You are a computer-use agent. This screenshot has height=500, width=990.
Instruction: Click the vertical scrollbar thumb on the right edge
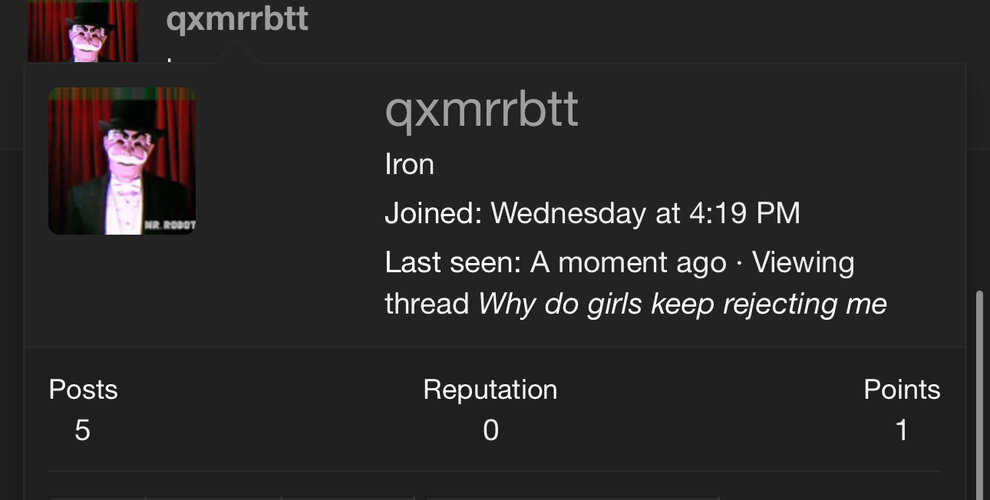click(x=980, y=395)
